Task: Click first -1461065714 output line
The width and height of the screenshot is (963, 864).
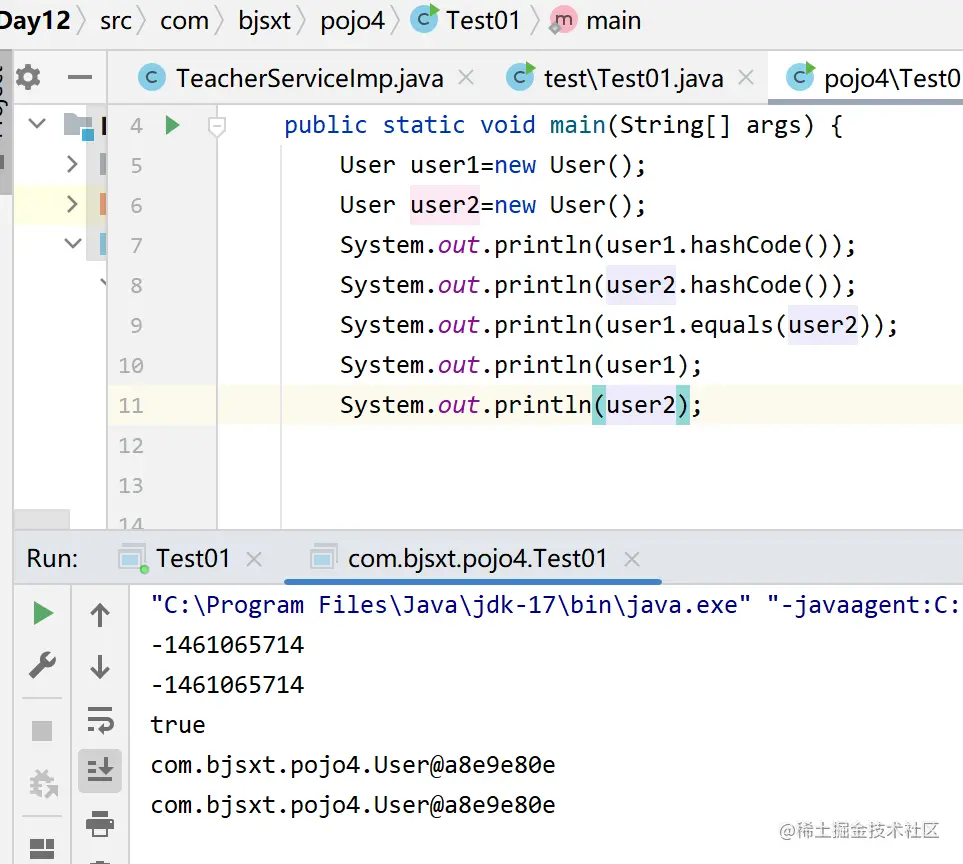Action: 227,645
